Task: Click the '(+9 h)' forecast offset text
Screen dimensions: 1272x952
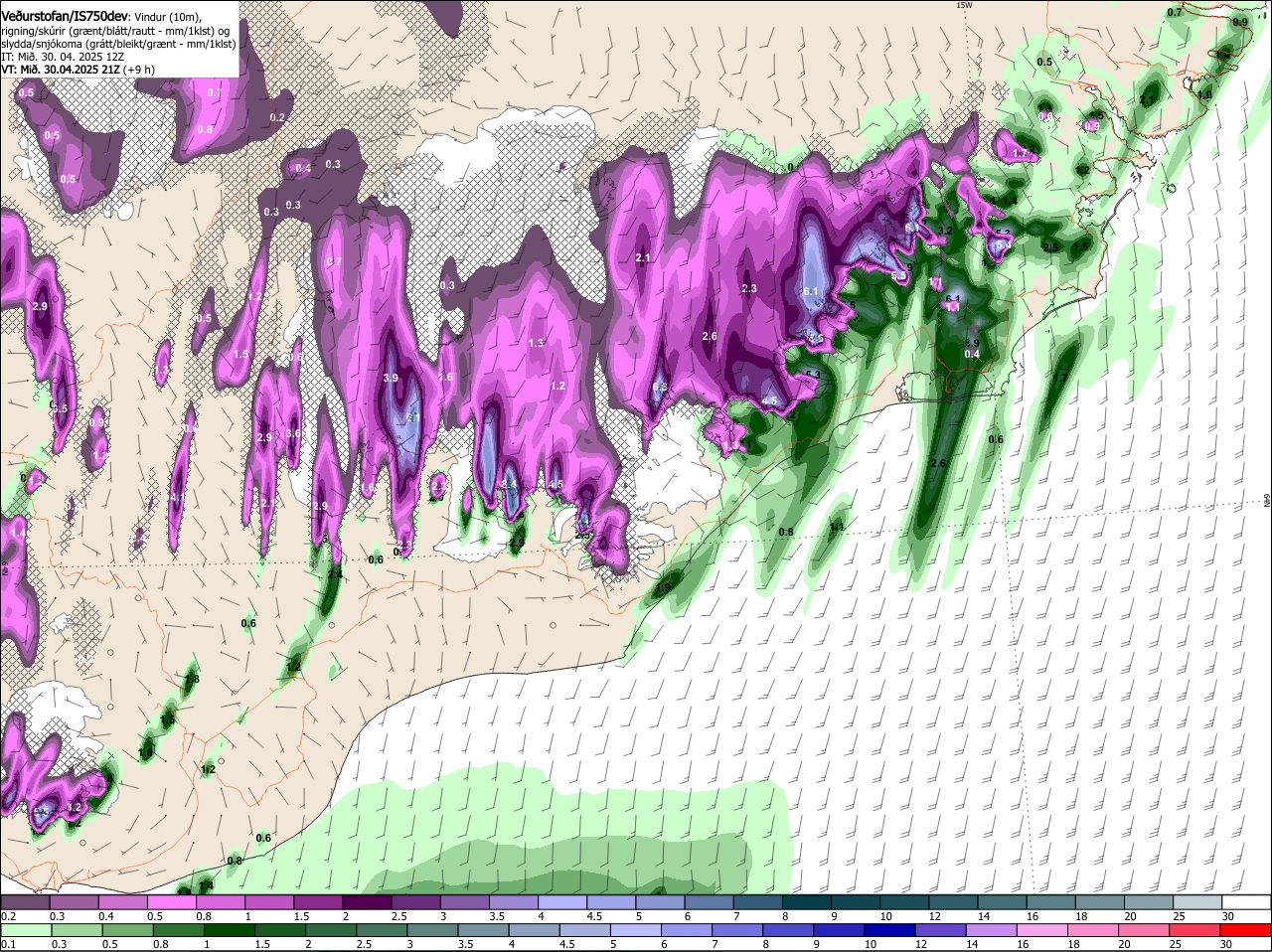Action: tap(138, 70)
